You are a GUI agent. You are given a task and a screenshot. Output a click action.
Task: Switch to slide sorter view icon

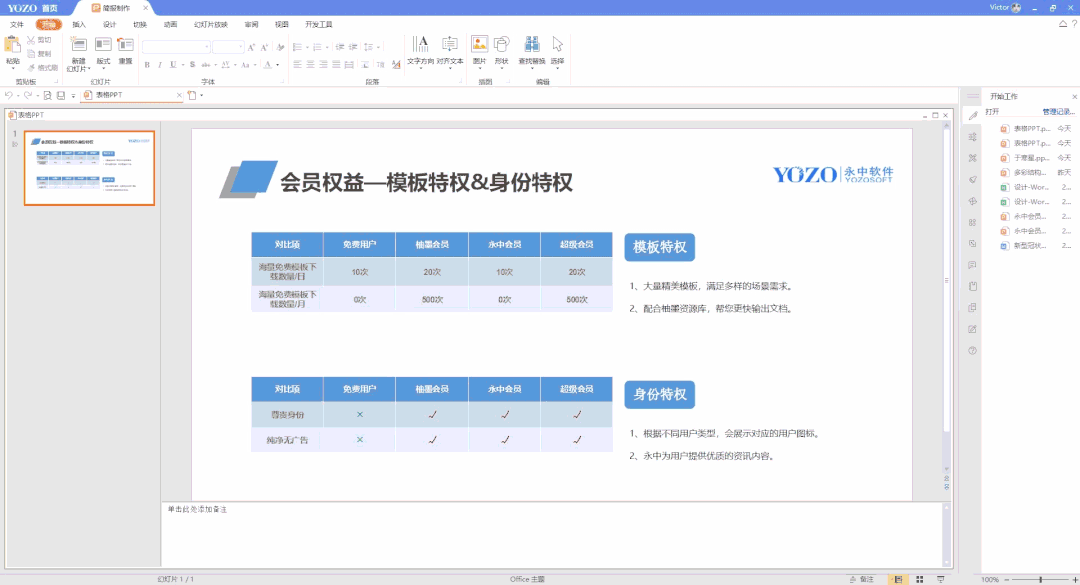pyautogui.click(x=920, y=579)
